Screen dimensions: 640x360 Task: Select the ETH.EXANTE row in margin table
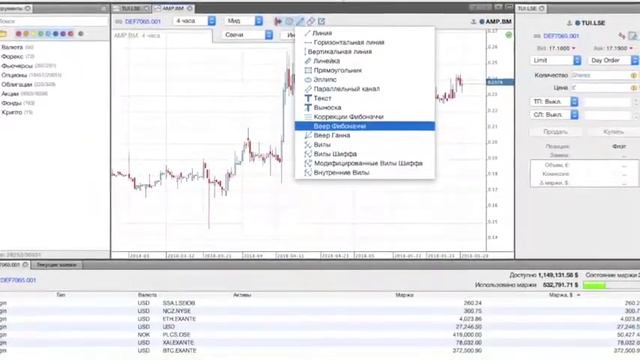coord(320,319)
